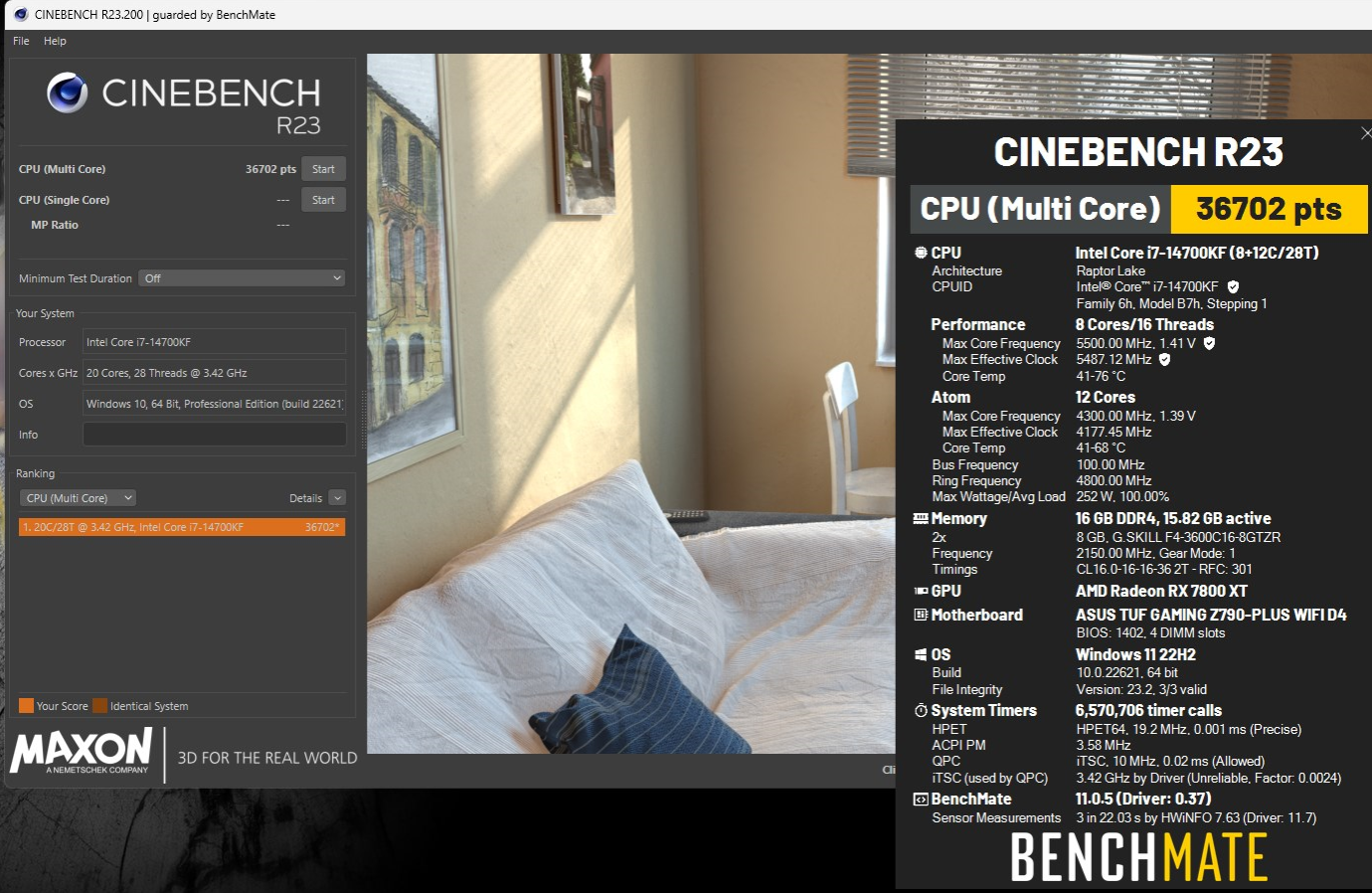The width and height of the screenshot is (1372, 893).
Task: Click the System Timers clock icon
Action: tap(921, 710)
